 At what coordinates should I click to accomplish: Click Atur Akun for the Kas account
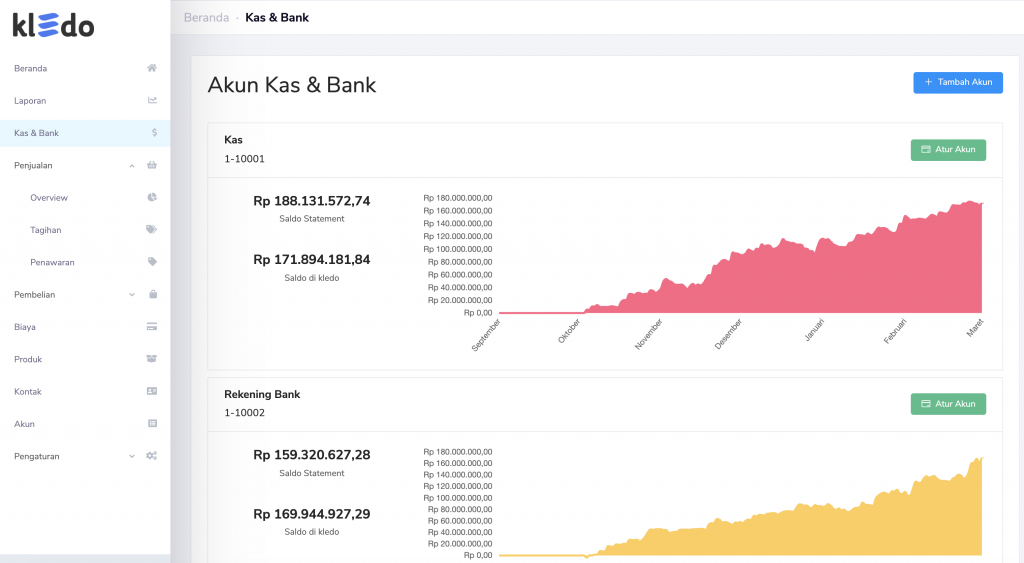click(x=948, y=150)
